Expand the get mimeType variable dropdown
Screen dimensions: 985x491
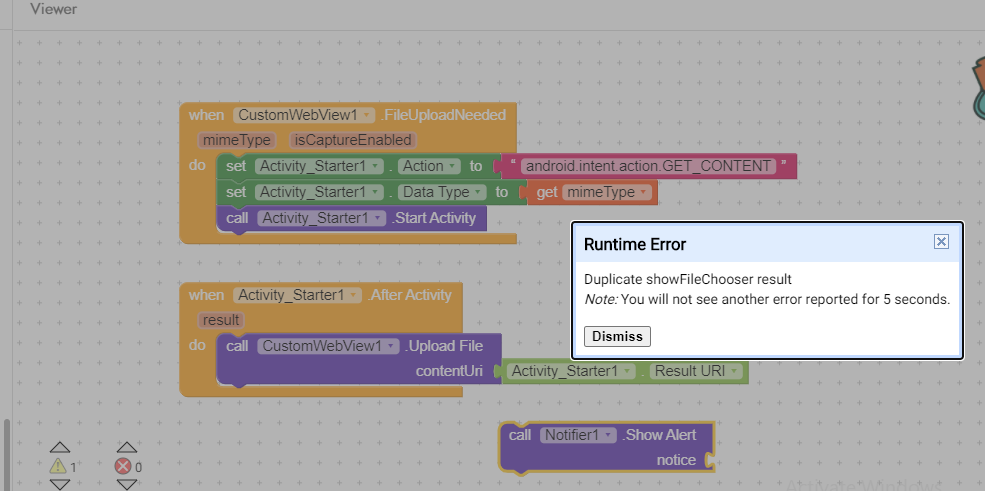(642, 192)
